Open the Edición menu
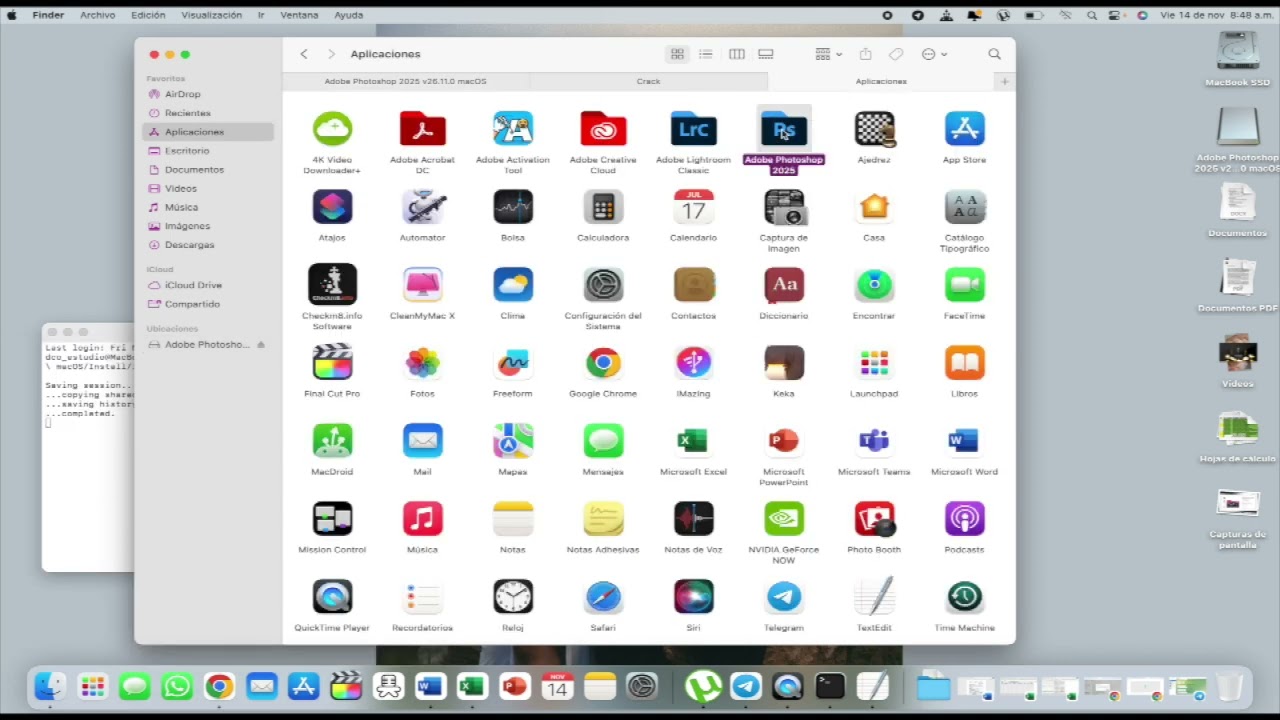Viewport: 1280px width, 720px height. (x=148, y=15)
